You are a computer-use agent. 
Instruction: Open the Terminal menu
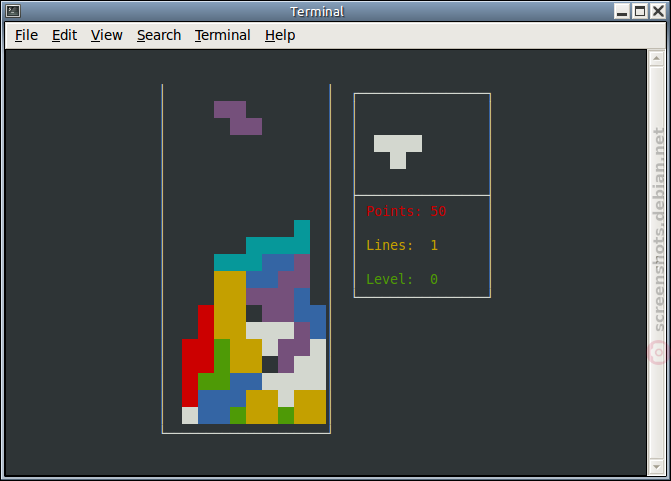tap(223, 35)
